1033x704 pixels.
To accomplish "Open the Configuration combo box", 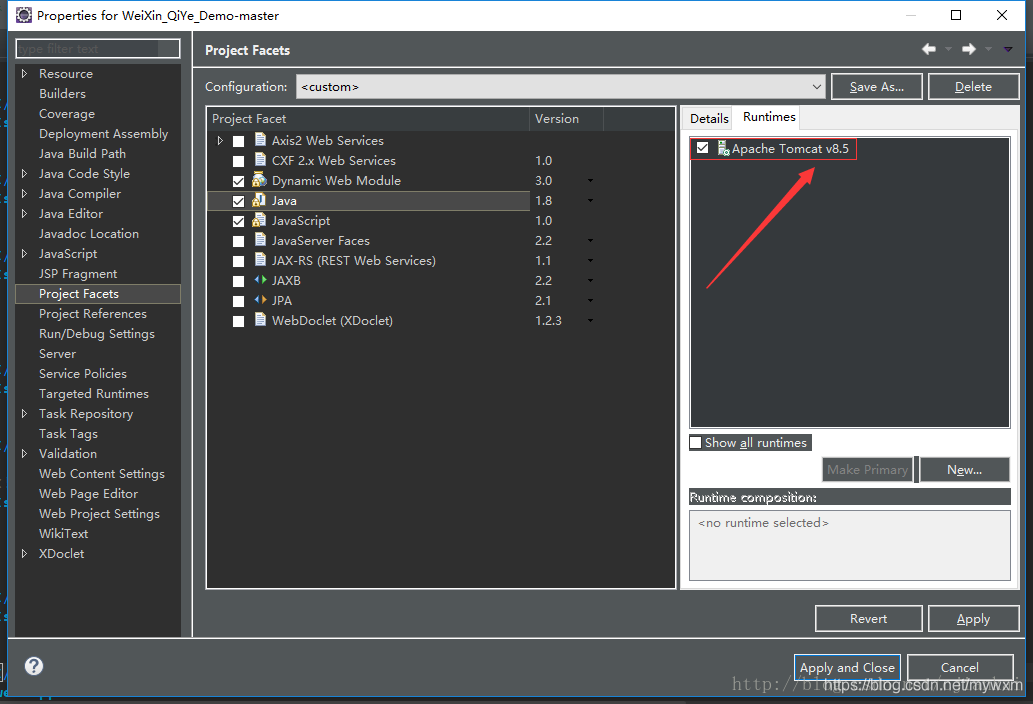I will coord(560,86).
